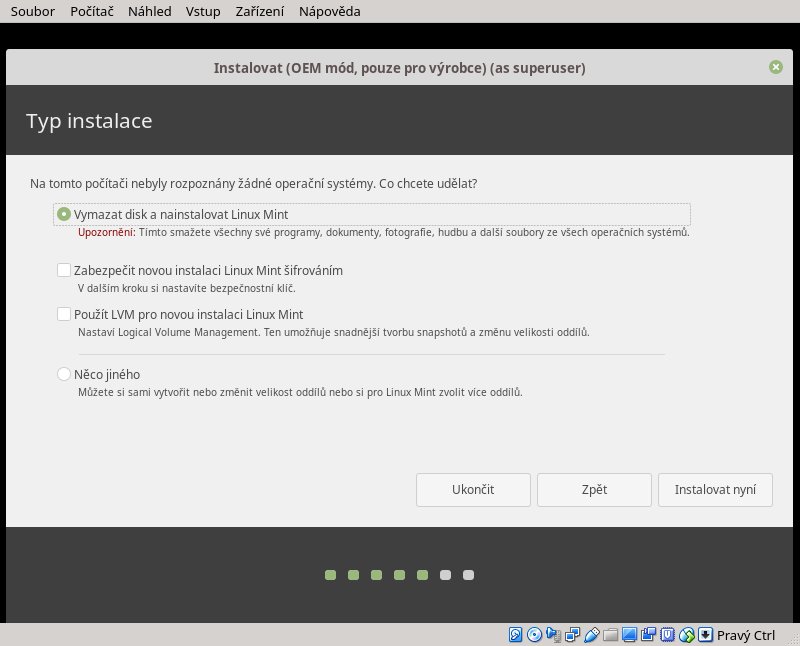Click the hard disk activity icon in status bar

(x=517, y=635)
